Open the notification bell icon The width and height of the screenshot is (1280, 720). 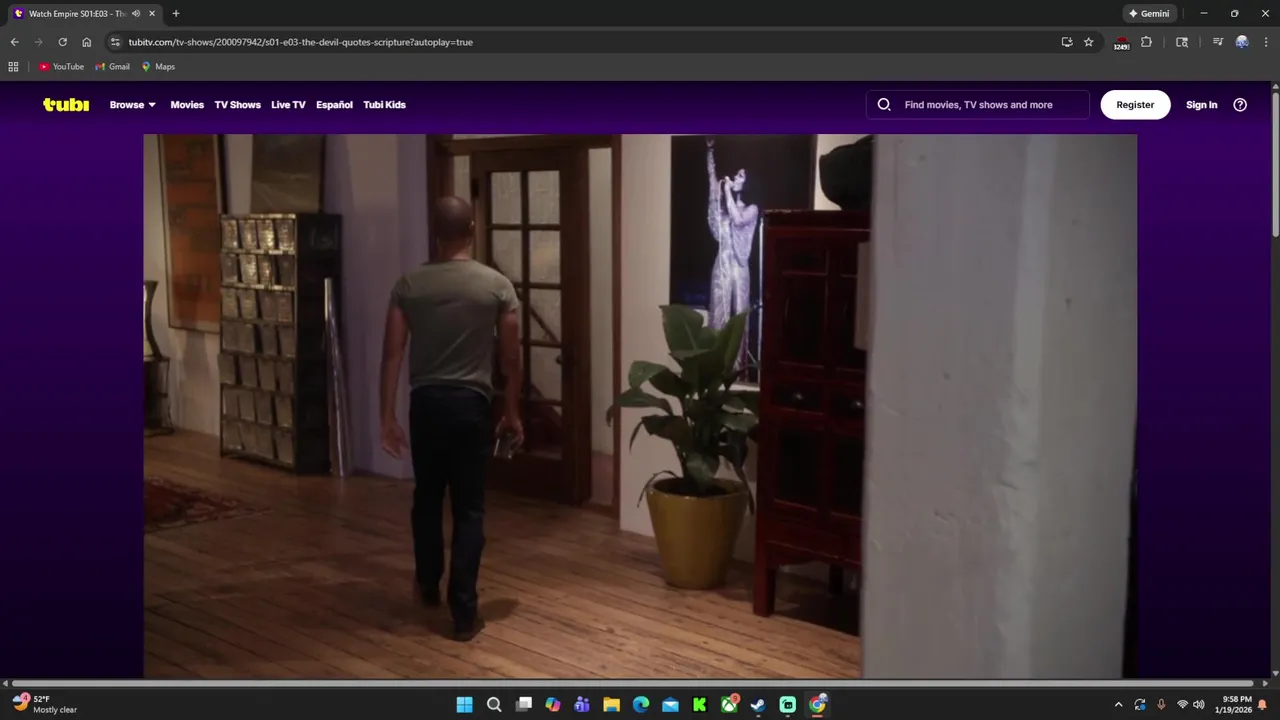(x=1262, y=705)
